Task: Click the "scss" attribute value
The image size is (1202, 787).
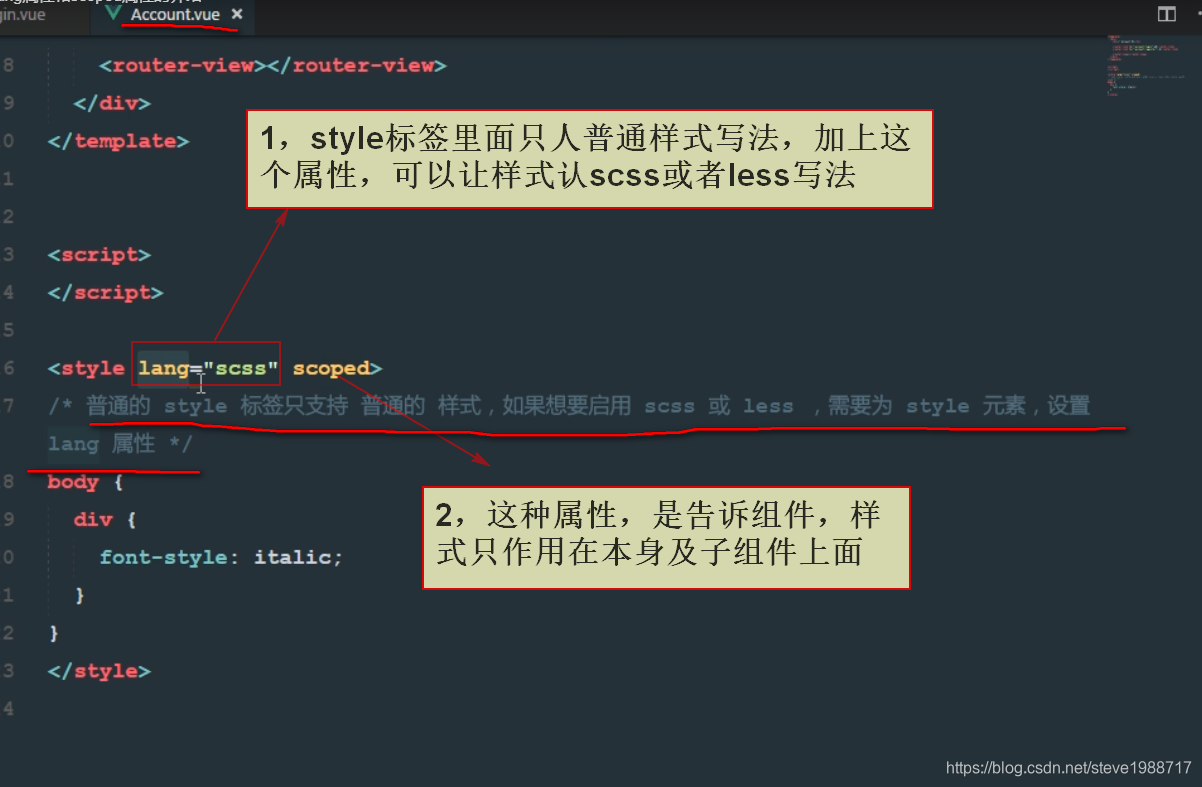Action: pyautogui.click(x=241, y=369)
